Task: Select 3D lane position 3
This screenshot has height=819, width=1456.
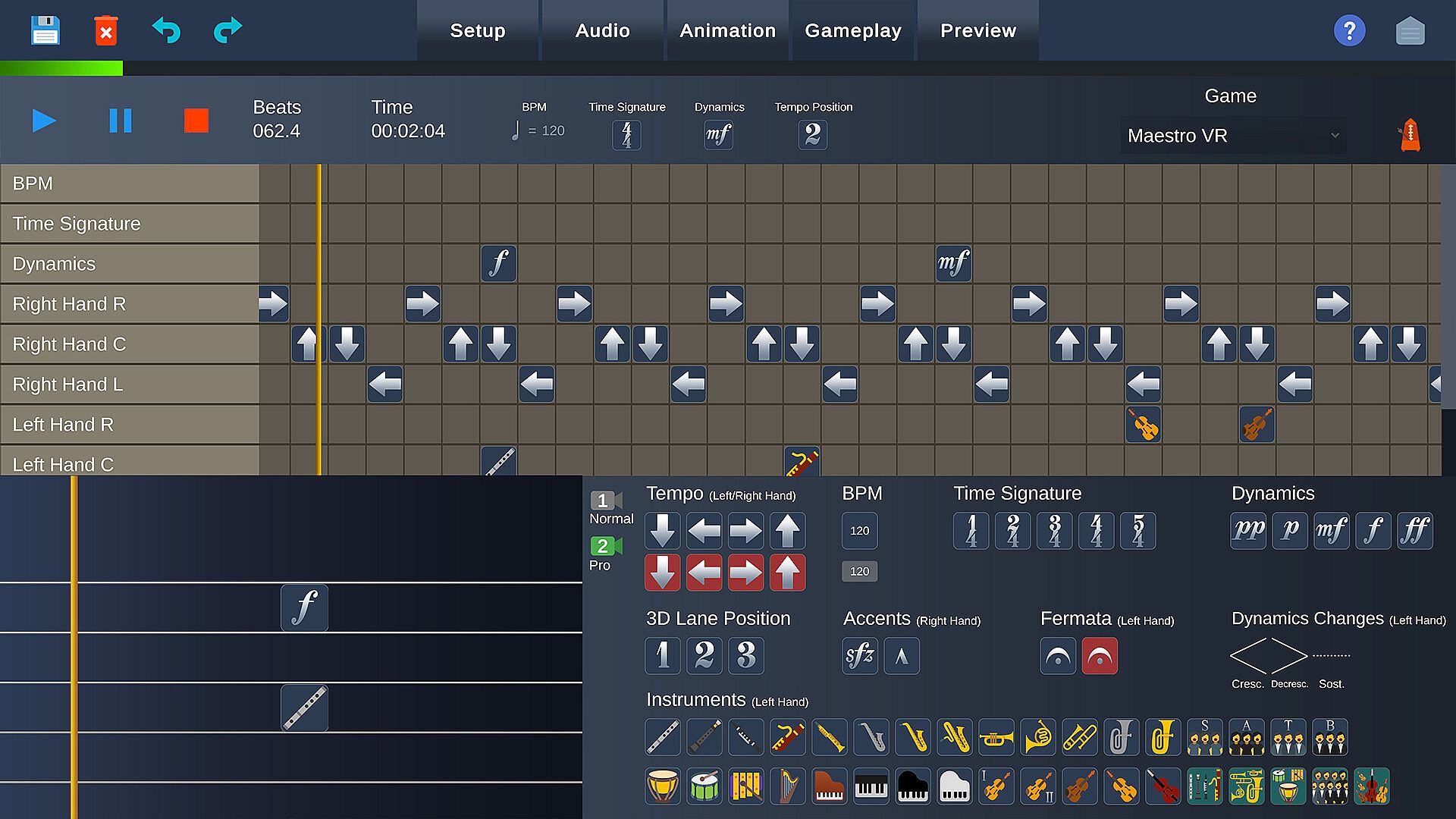Action: 745,656
